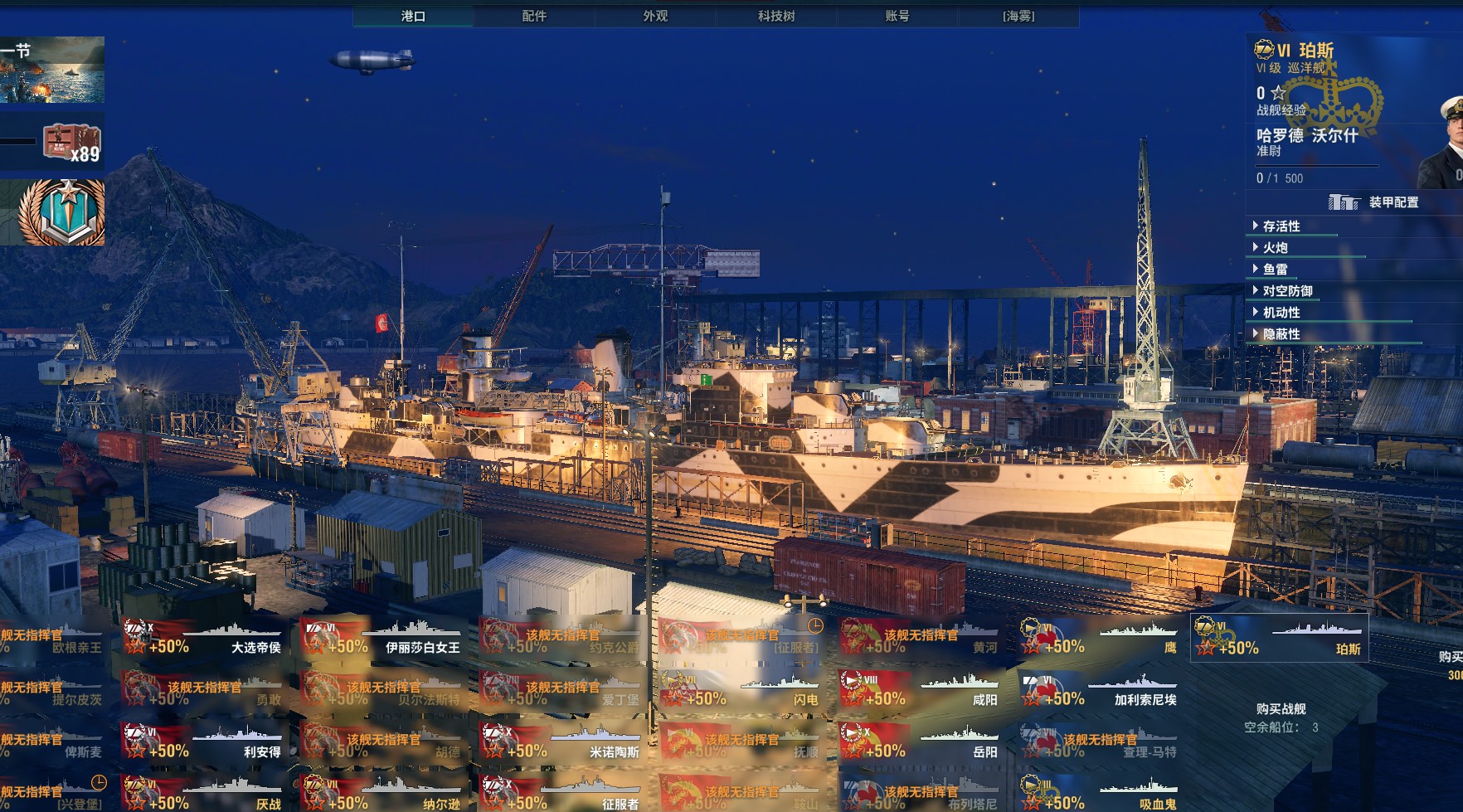Click the clock icon on the [兴登堡] card

[99, 783]
